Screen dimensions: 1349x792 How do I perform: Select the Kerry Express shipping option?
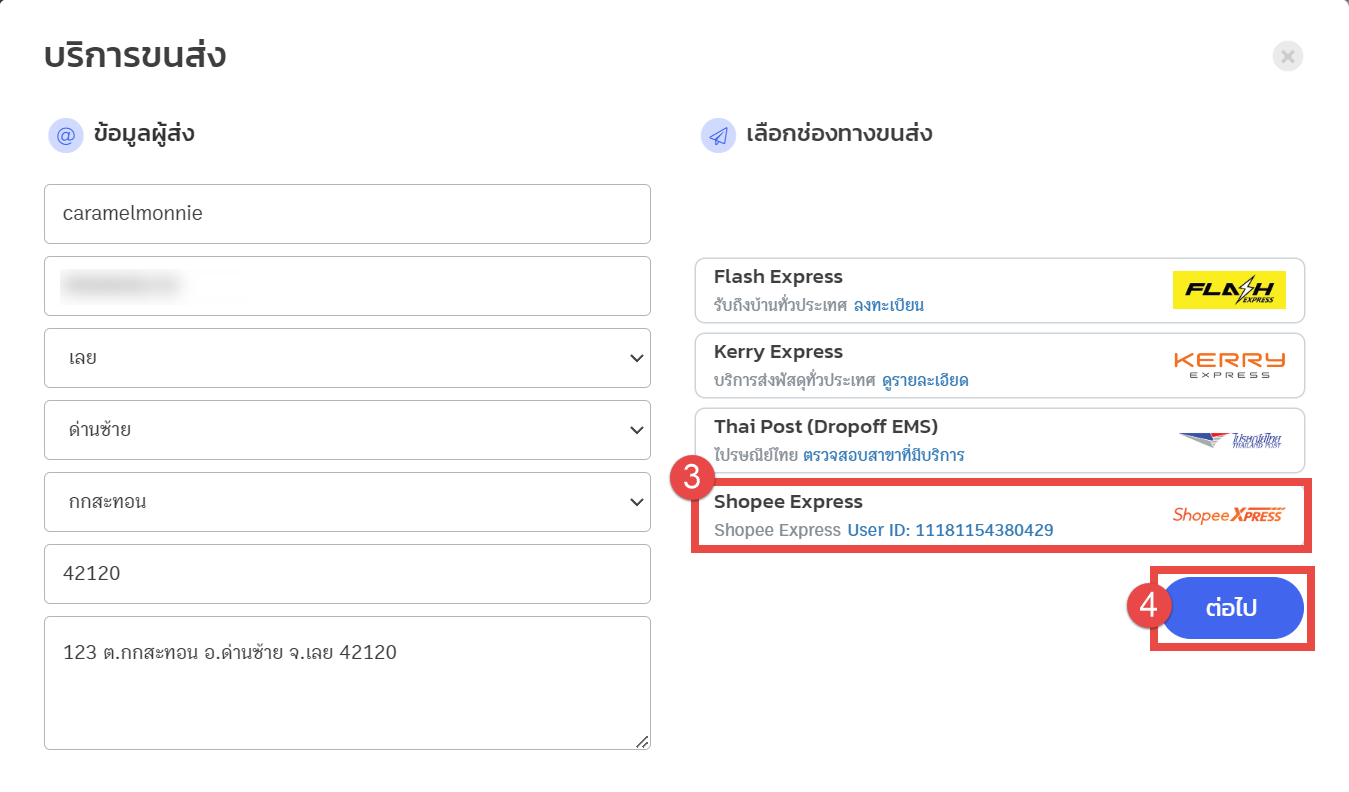click(x=1000, y=366)
